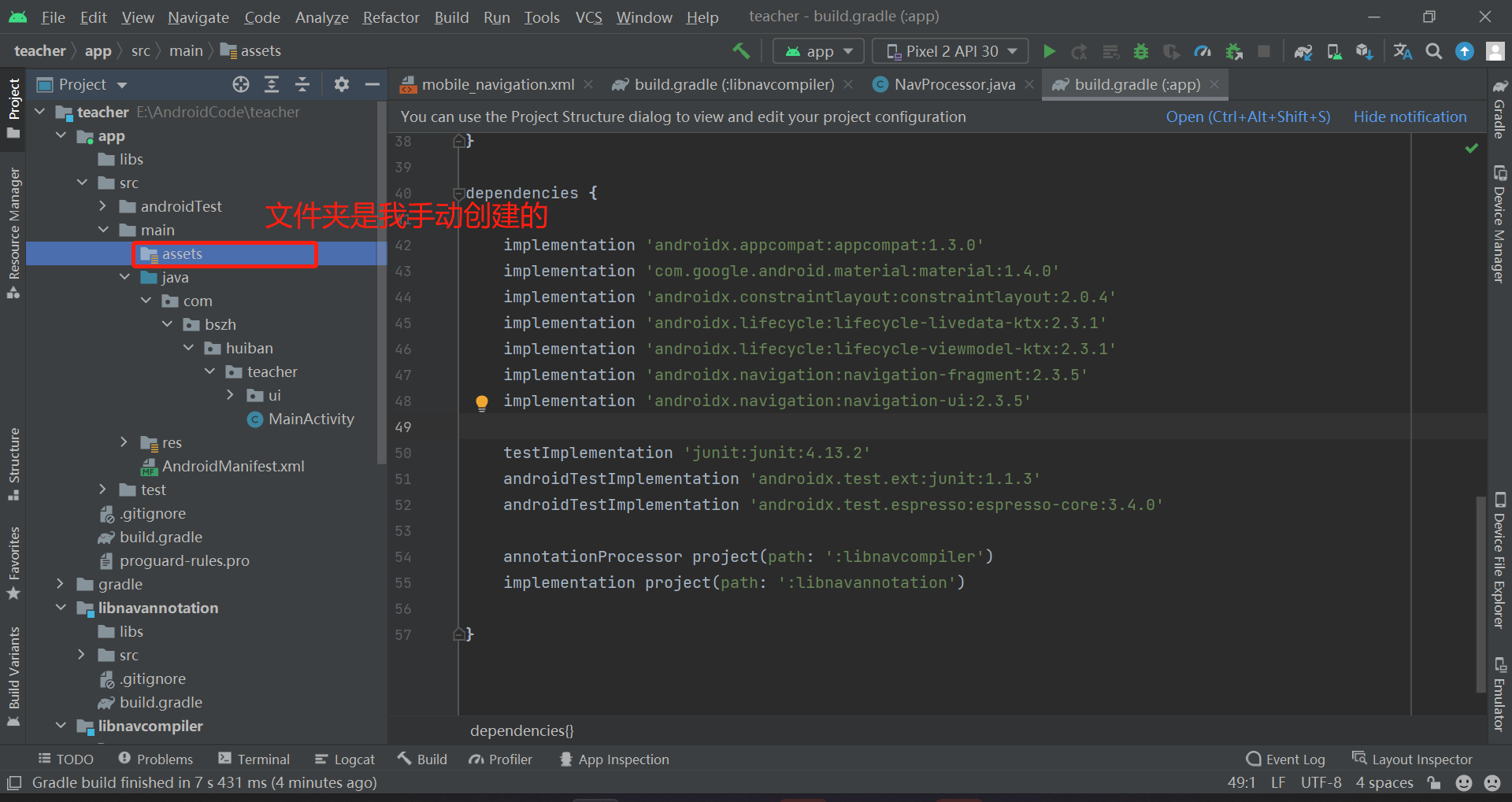This screenshot has height=802, width=1512.
Task: Open the Layout Inspector
Action: click(x=1412, y=759)
